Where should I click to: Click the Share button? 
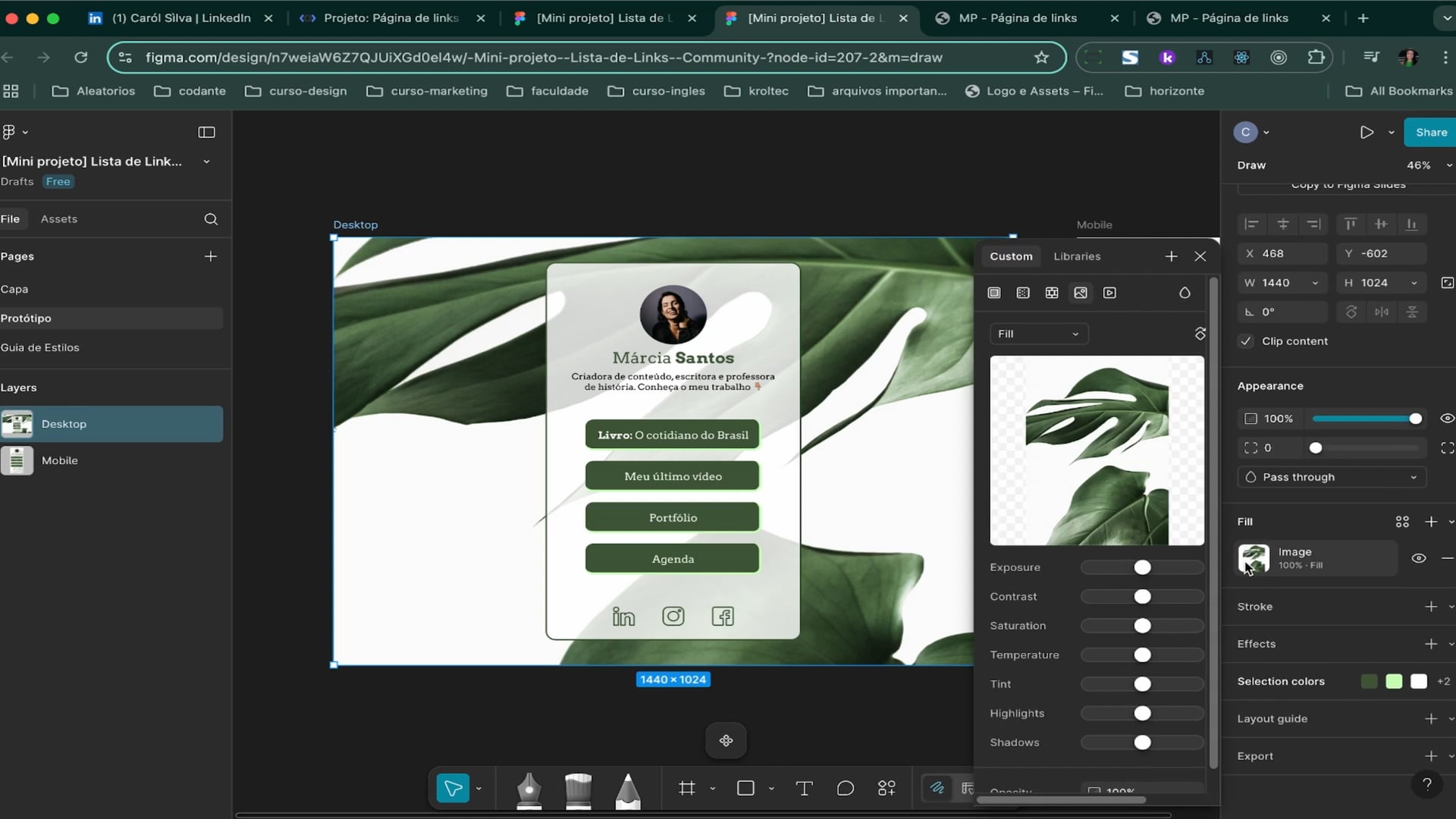tap(1431, 132)
